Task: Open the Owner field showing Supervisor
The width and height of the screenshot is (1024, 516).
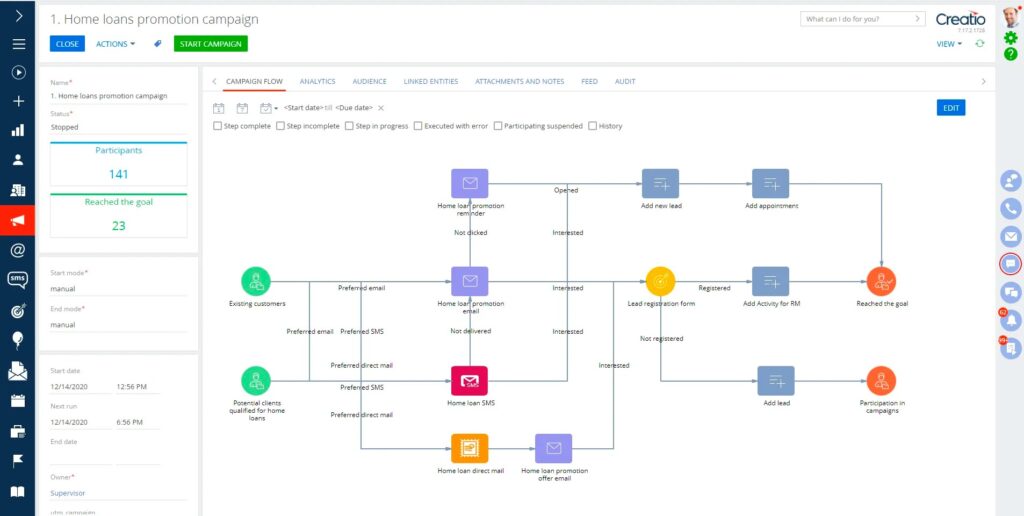Action: tap(119, 493)
